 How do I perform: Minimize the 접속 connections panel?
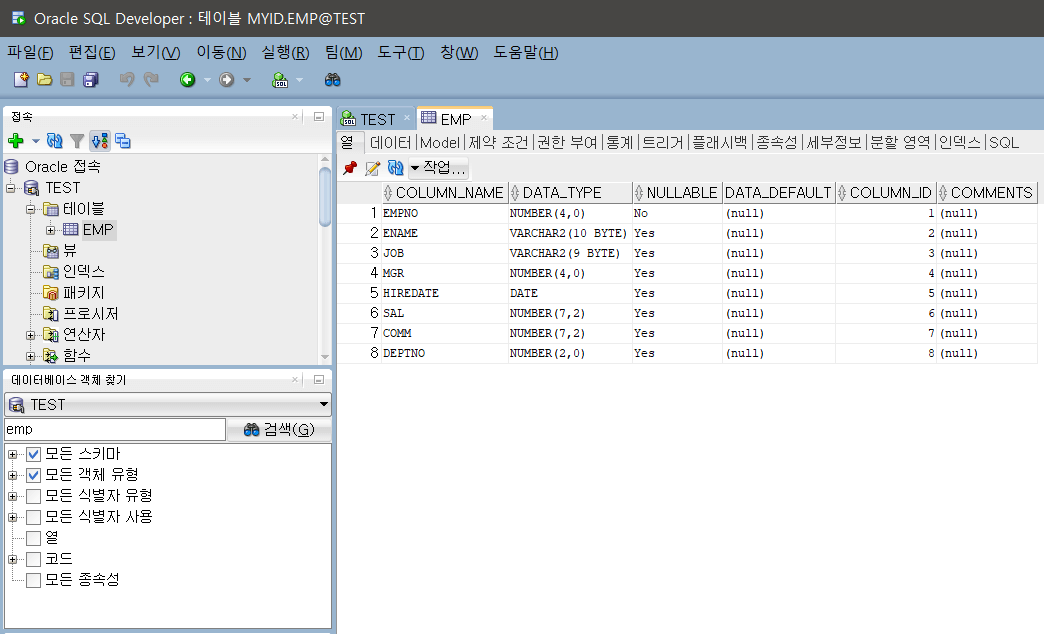pos(319,117)
